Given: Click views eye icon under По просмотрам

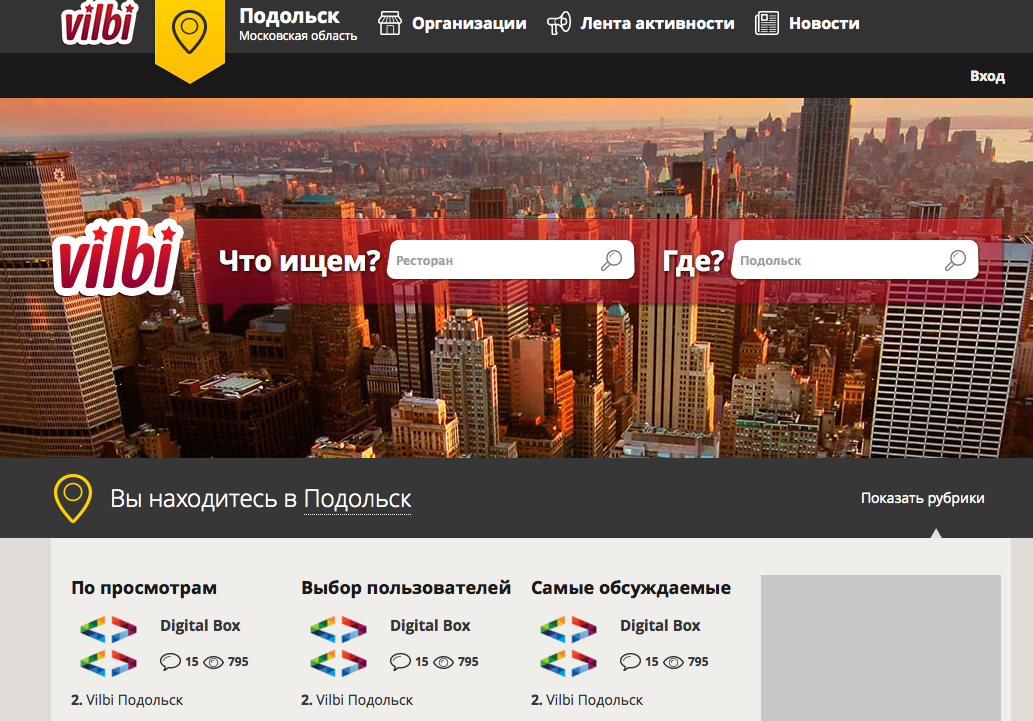Looking at the screenshot, I should (213, 662).
